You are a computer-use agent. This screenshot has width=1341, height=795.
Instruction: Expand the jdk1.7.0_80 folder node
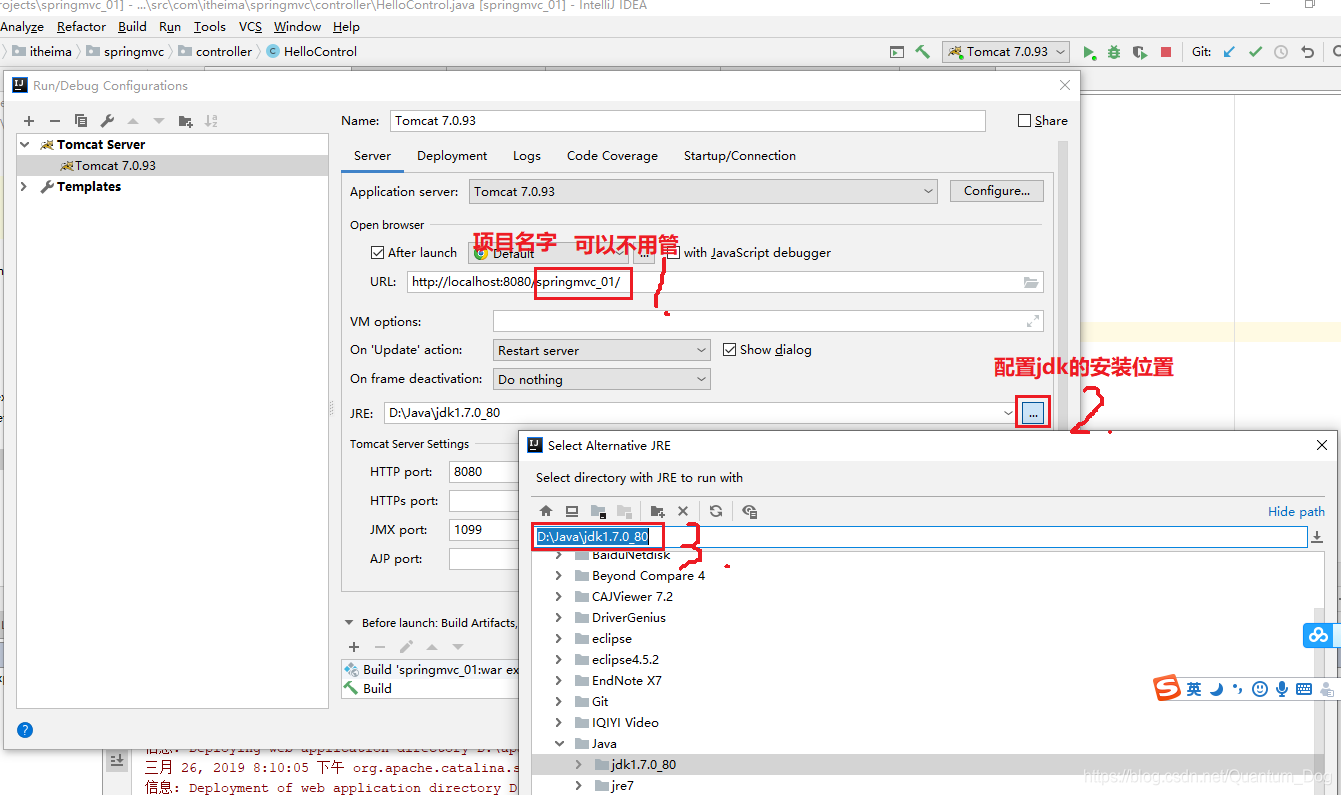point(579,764)
